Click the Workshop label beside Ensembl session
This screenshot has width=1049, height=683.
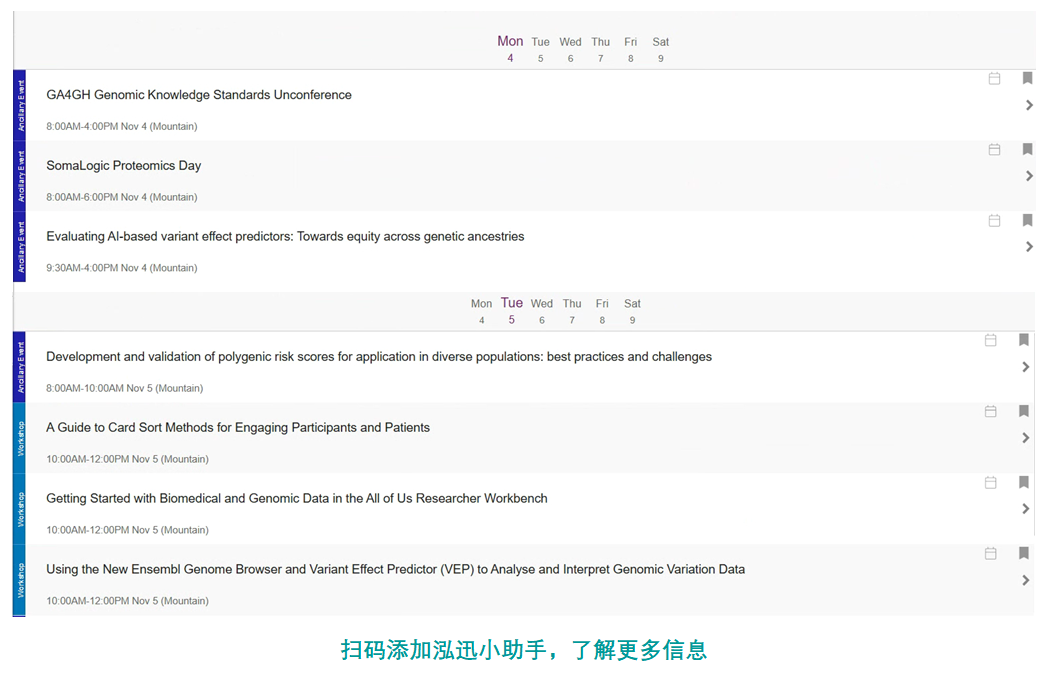click(19, 580)
